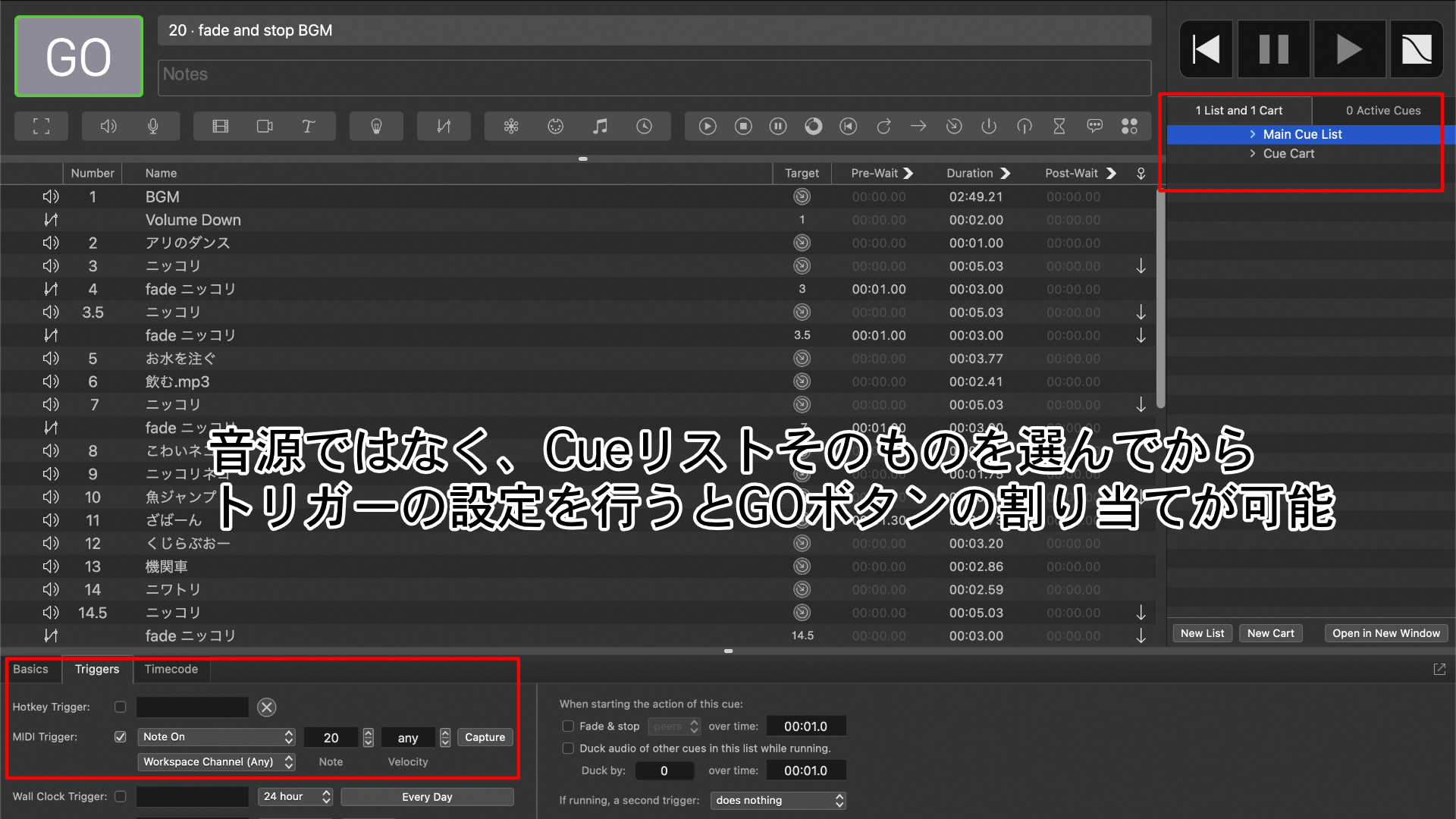Select the 1 List and 1 Cart tab
This screenshot has height=819, width=1456.
coord(1239,111)
